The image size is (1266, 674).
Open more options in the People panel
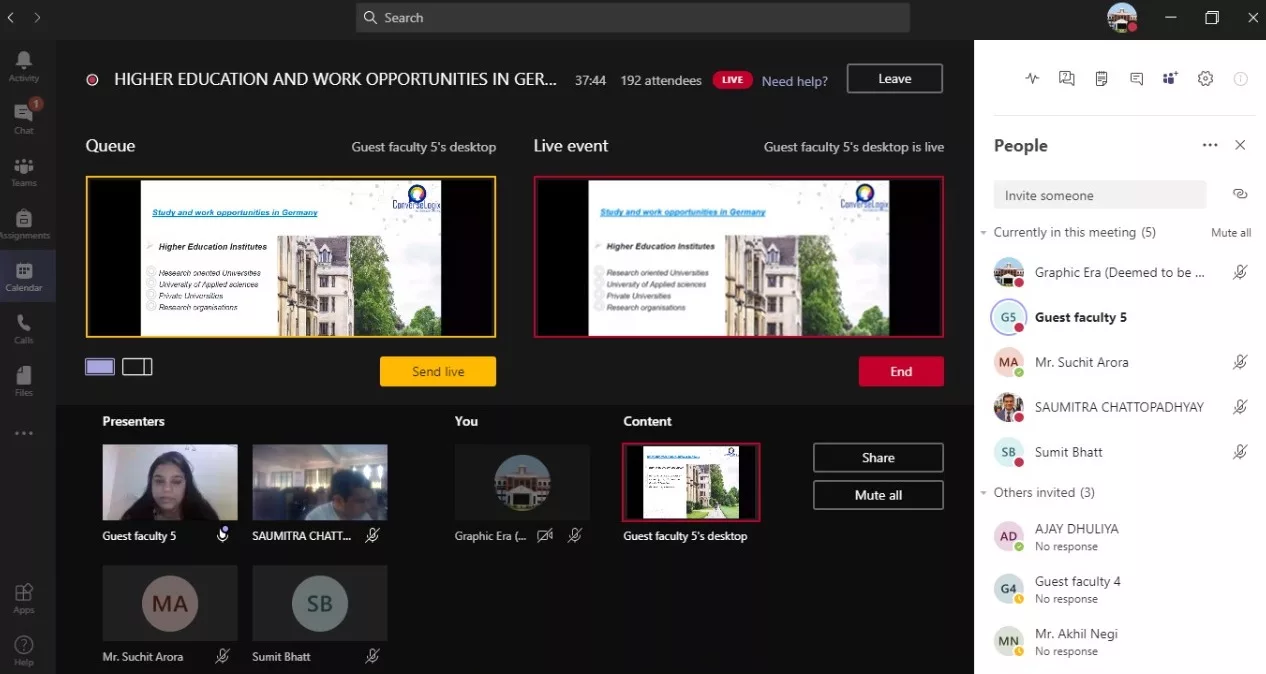point(1210,145)
